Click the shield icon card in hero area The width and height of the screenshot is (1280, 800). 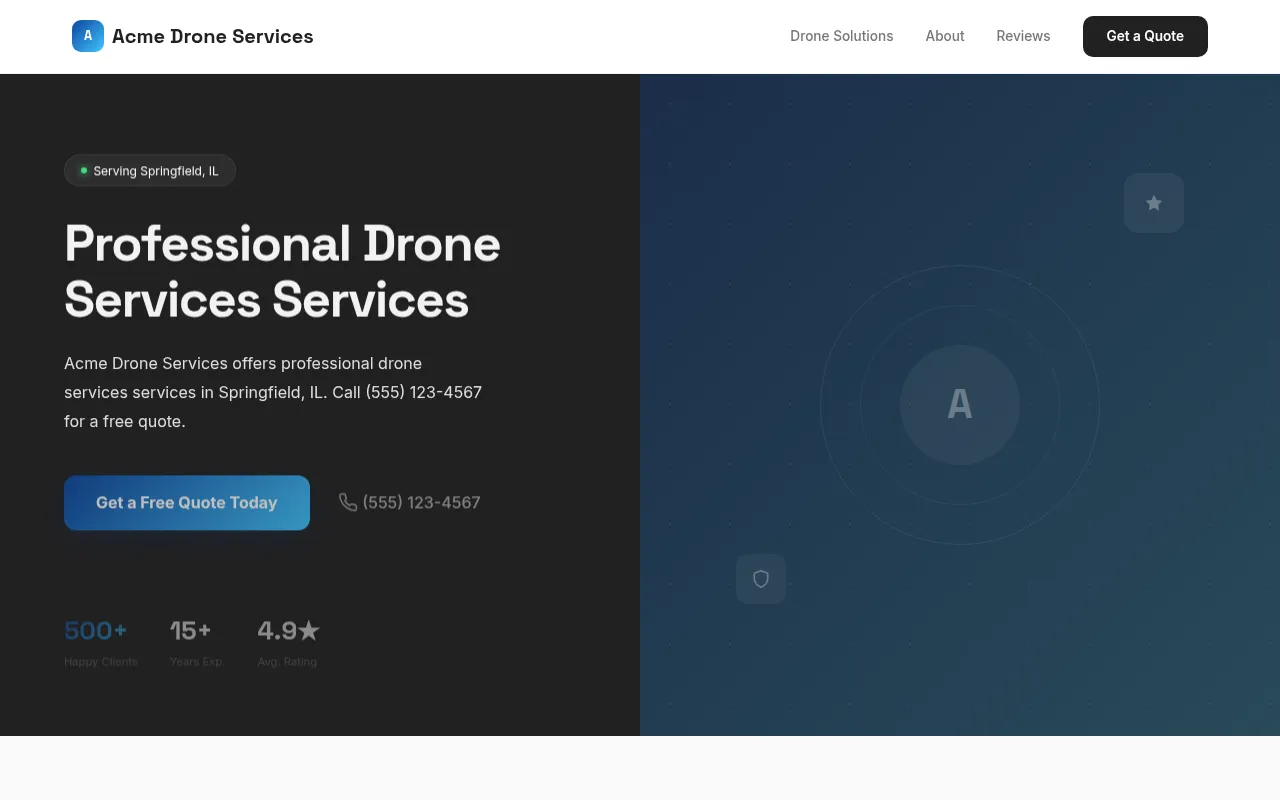tap(761, 579)
